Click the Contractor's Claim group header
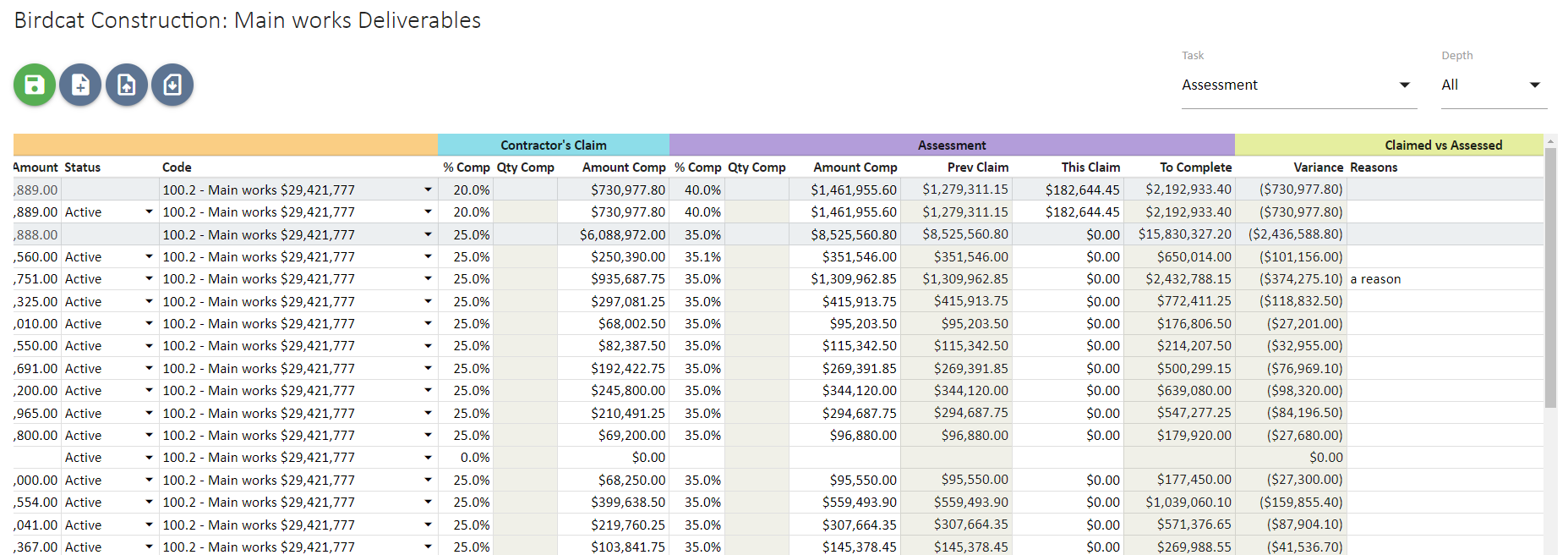Image resolution: width=1568 pixels, height=555 pixels. [x=554, y=146]
